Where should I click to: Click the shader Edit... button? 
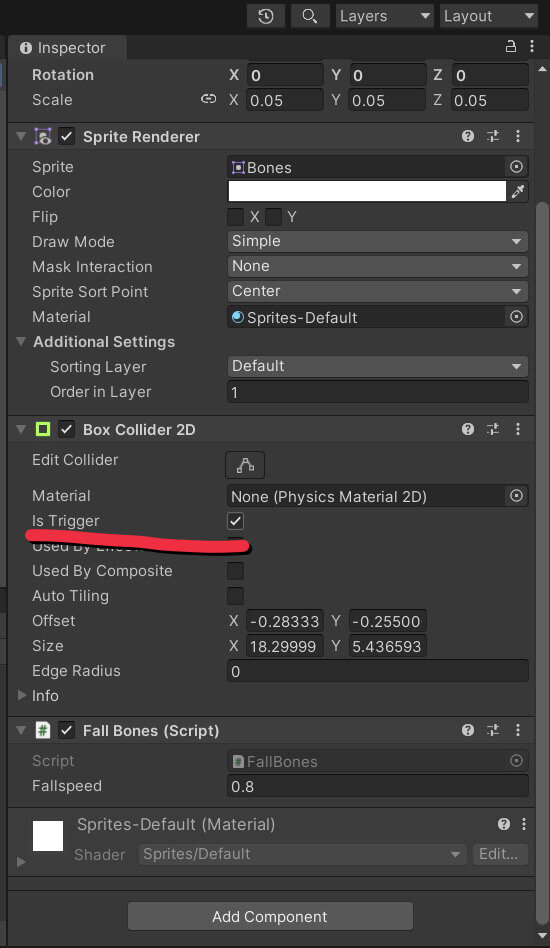[499, 854]
